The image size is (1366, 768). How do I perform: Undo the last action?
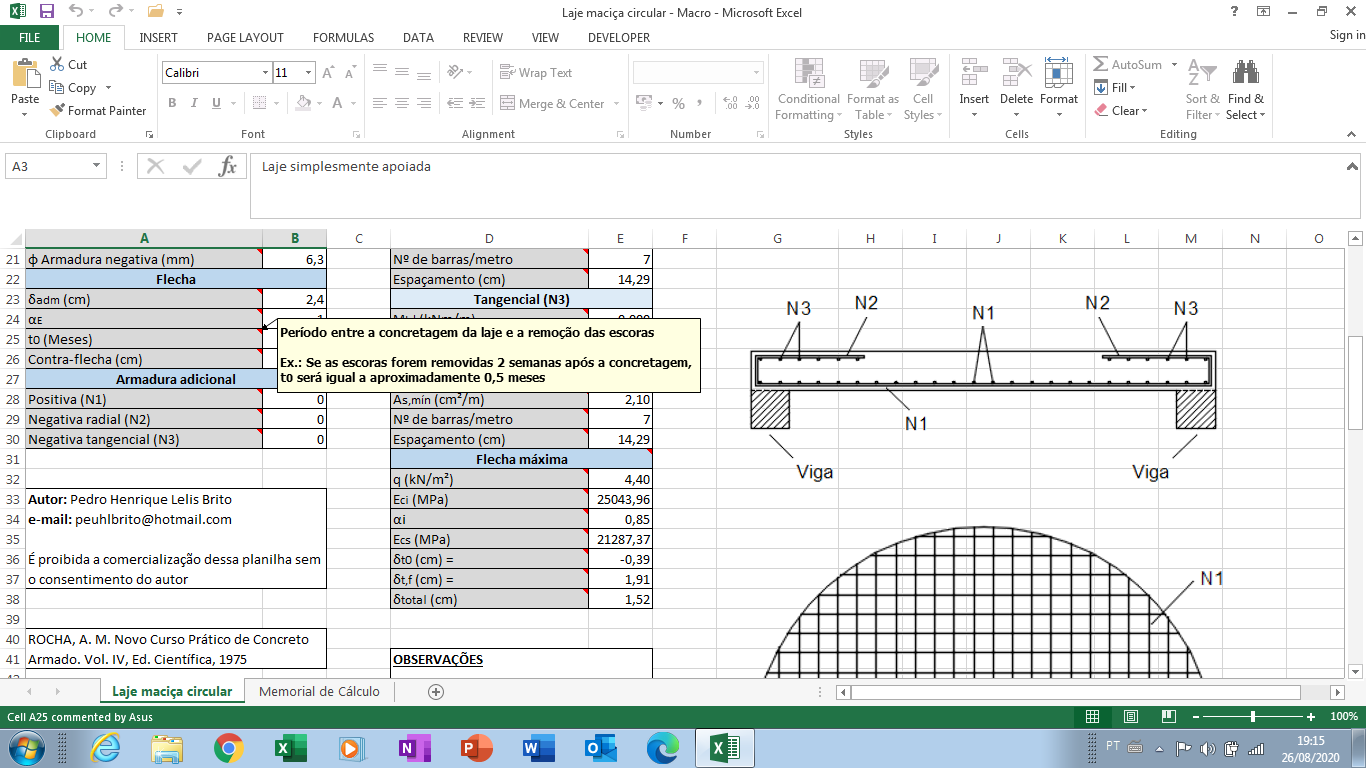[77, 12]
